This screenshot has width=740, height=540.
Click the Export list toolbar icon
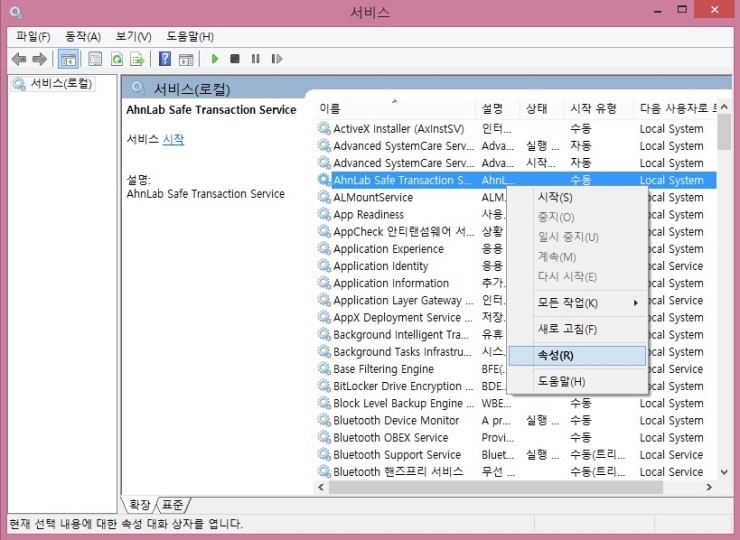(x=137, y=59)
